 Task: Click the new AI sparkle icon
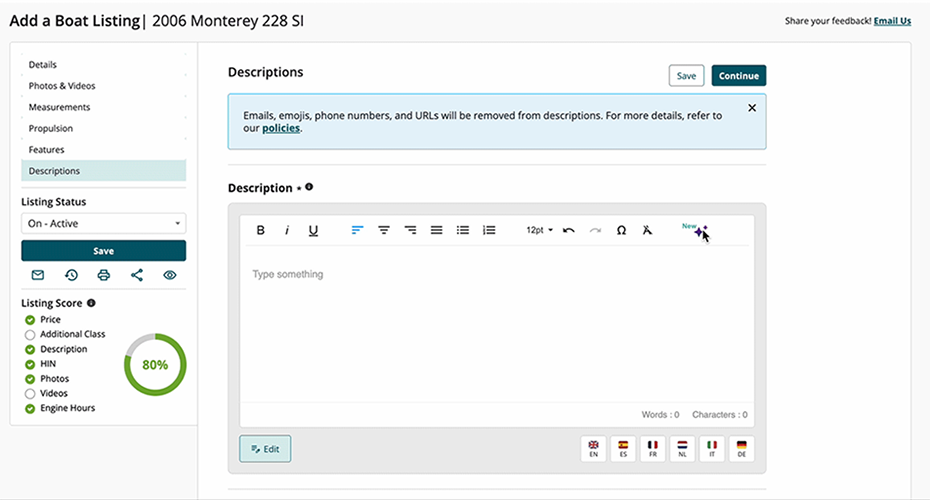coord(700,231)
